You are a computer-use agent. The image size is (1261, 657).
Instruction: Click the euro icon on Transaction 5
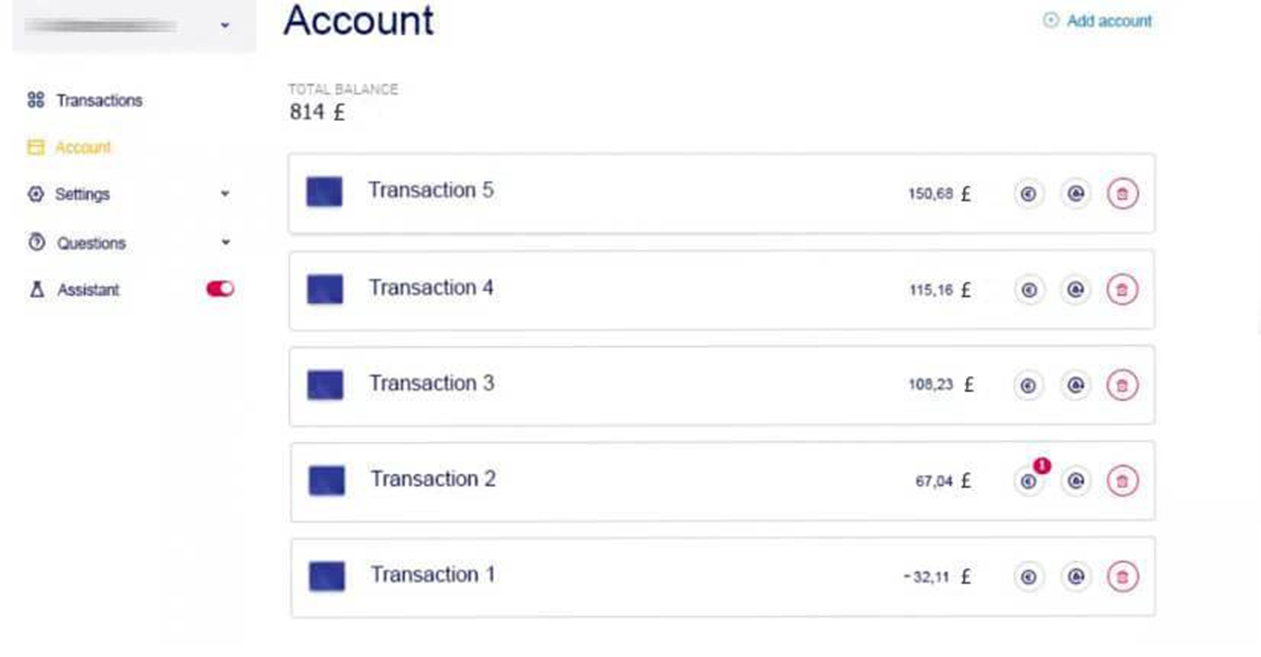(x=1028, y=194)
